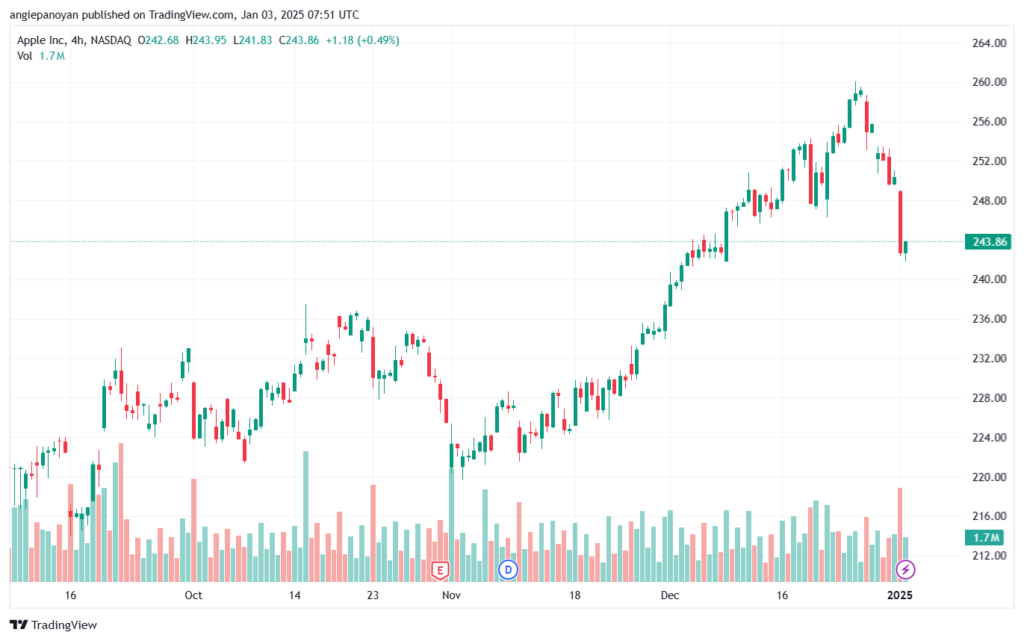Click the NASDAQ exchange label
Screen dimensions: 1024x641
click(111, 40)
